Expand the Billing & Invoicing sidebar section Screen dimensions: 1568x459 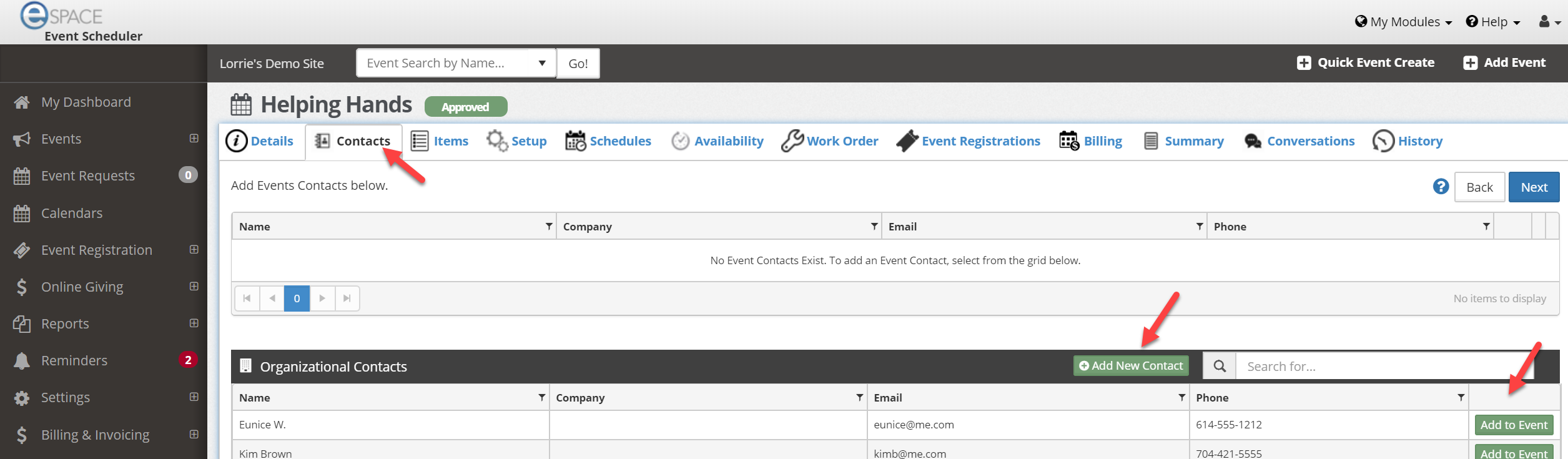(194, 434)
